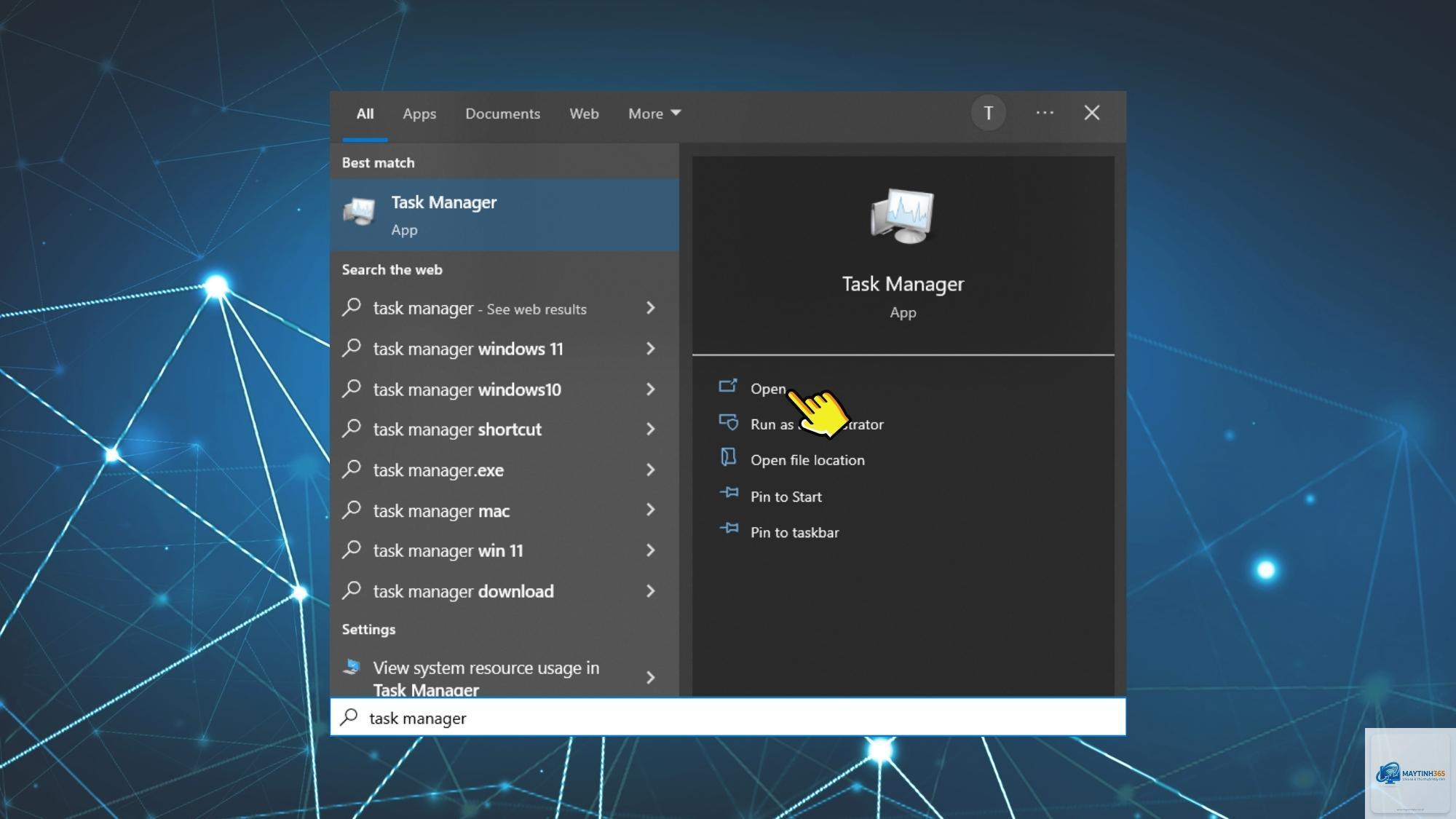Open the three-dots options menu
The height and width of the screenshot is (819, 1456).
(1045, 113)
